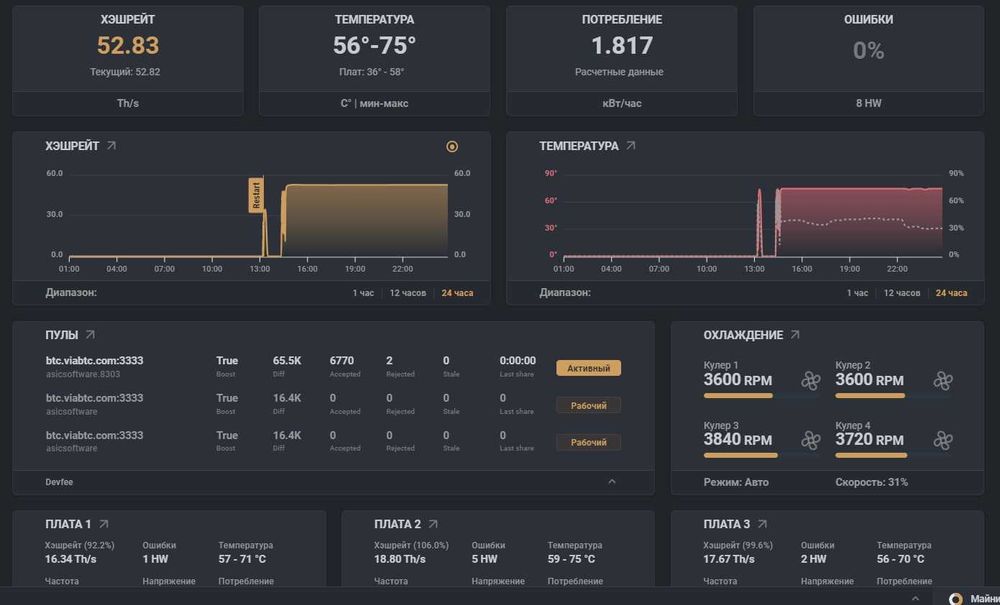This screenshot has height=605, width=1000.
Task: Click the Кулер 2 fan icon
Action: [943, 381]
